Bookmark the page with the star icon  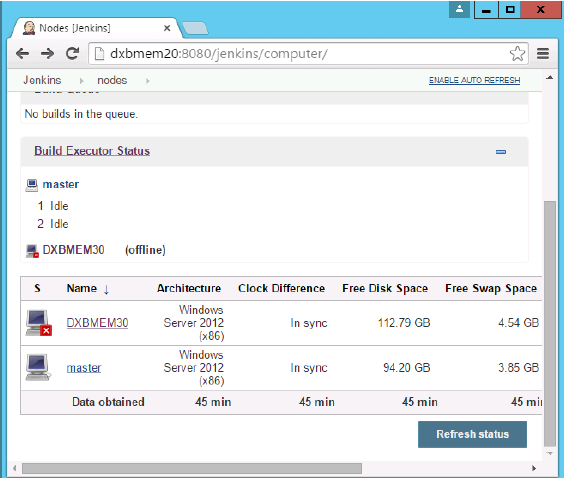coord(517,54)
